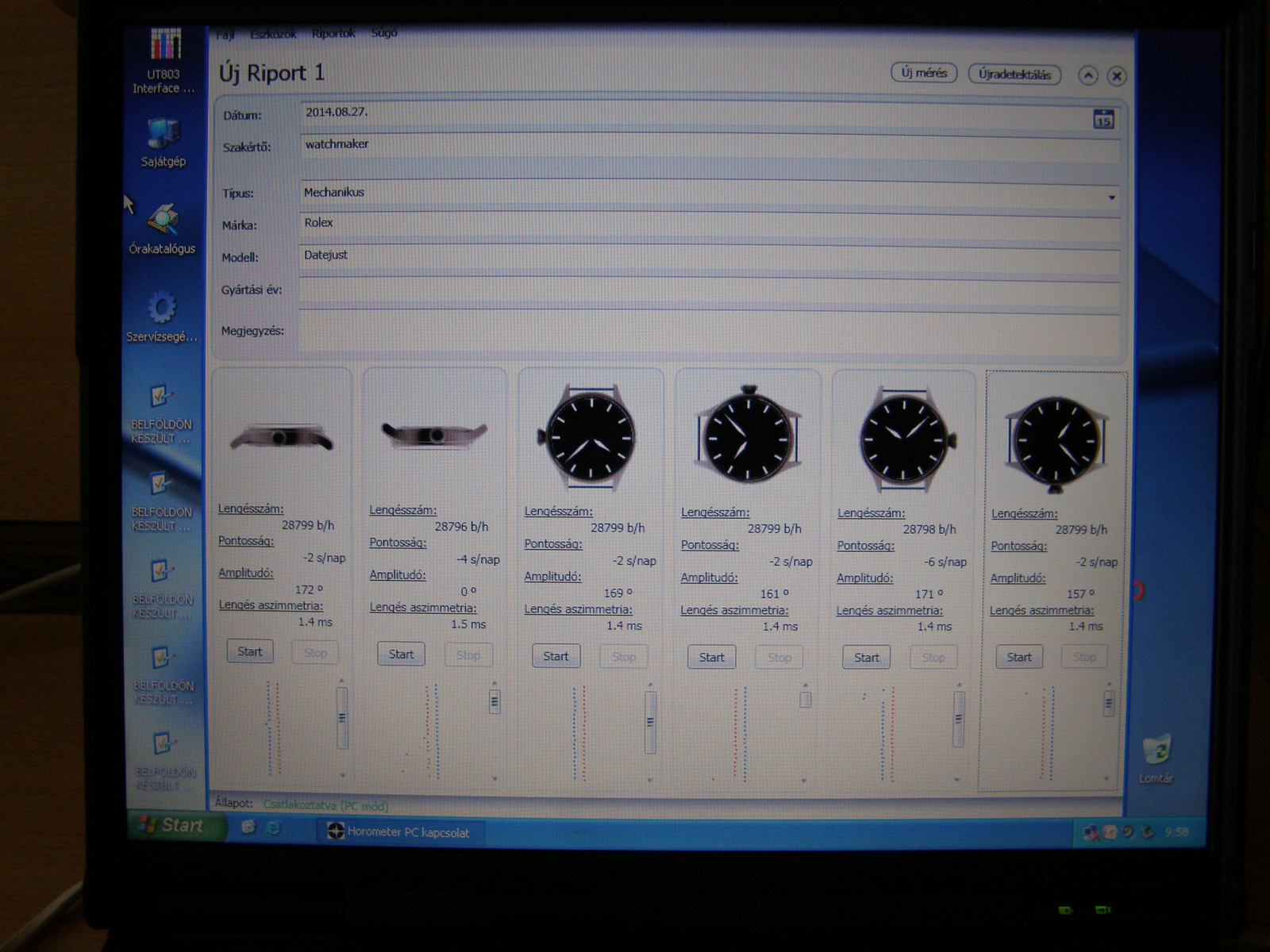Select the watch image with crown on top
1270x952 pixels.
tap(748, 436)
